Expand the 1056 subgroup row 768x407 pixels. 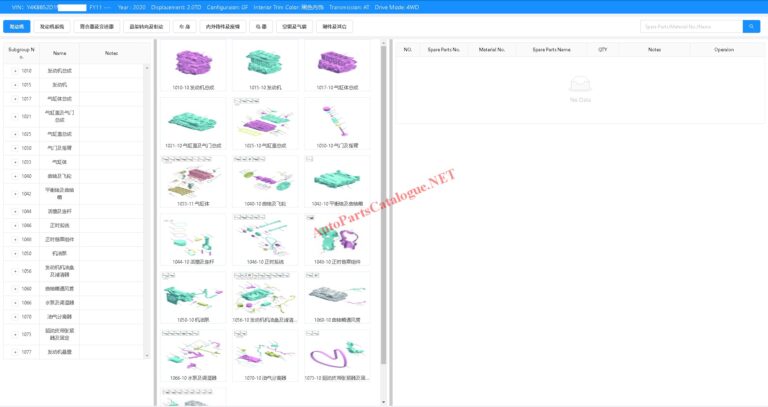coord(15,271)
